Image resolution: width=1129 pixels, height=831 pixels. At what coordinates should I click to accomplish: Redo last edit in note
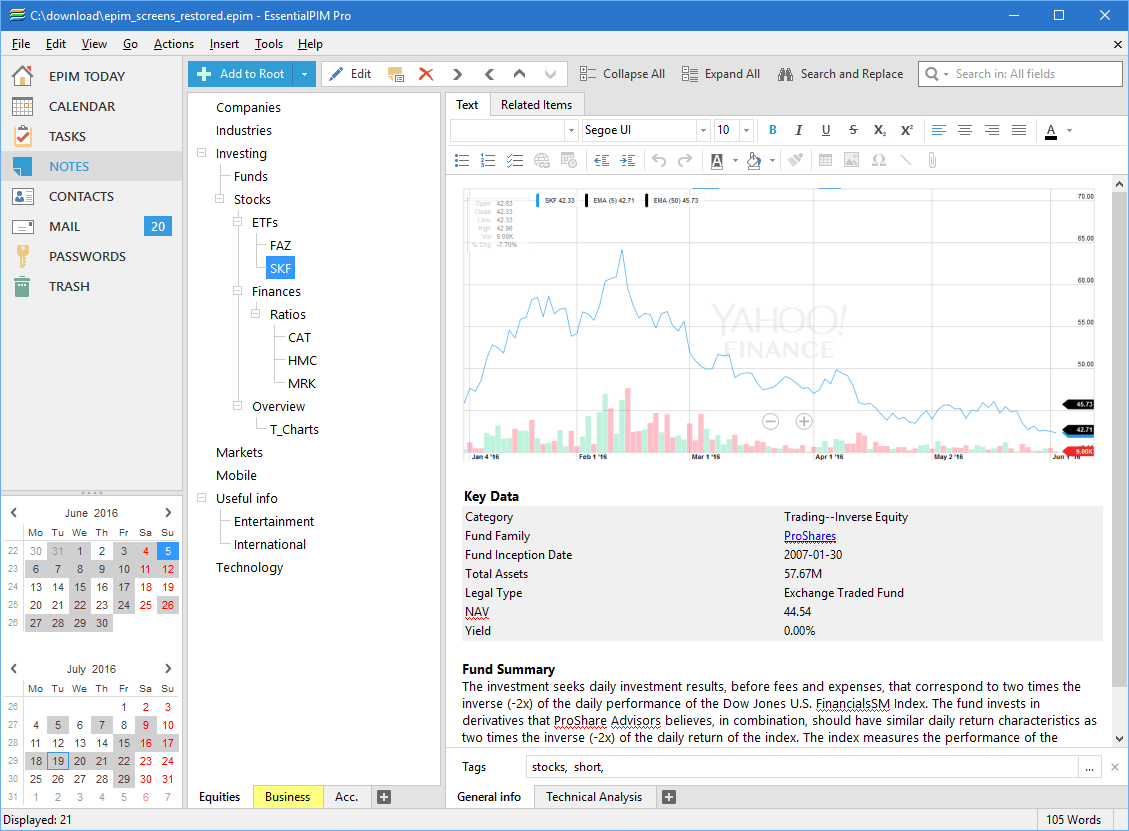click(685, 161)
